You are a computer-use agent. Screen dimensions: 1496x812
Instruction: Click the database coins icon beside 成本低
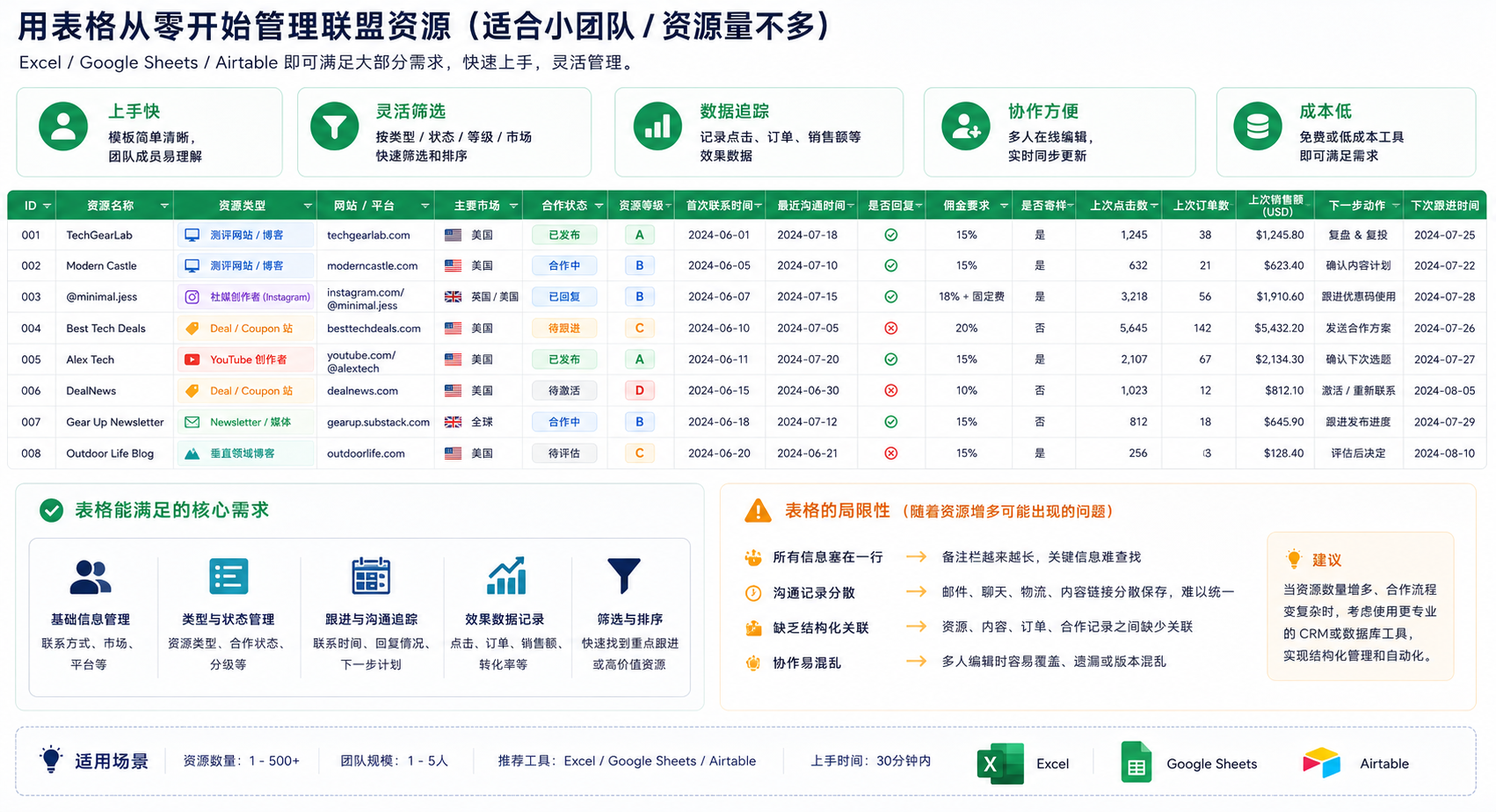pos(1258,127)
